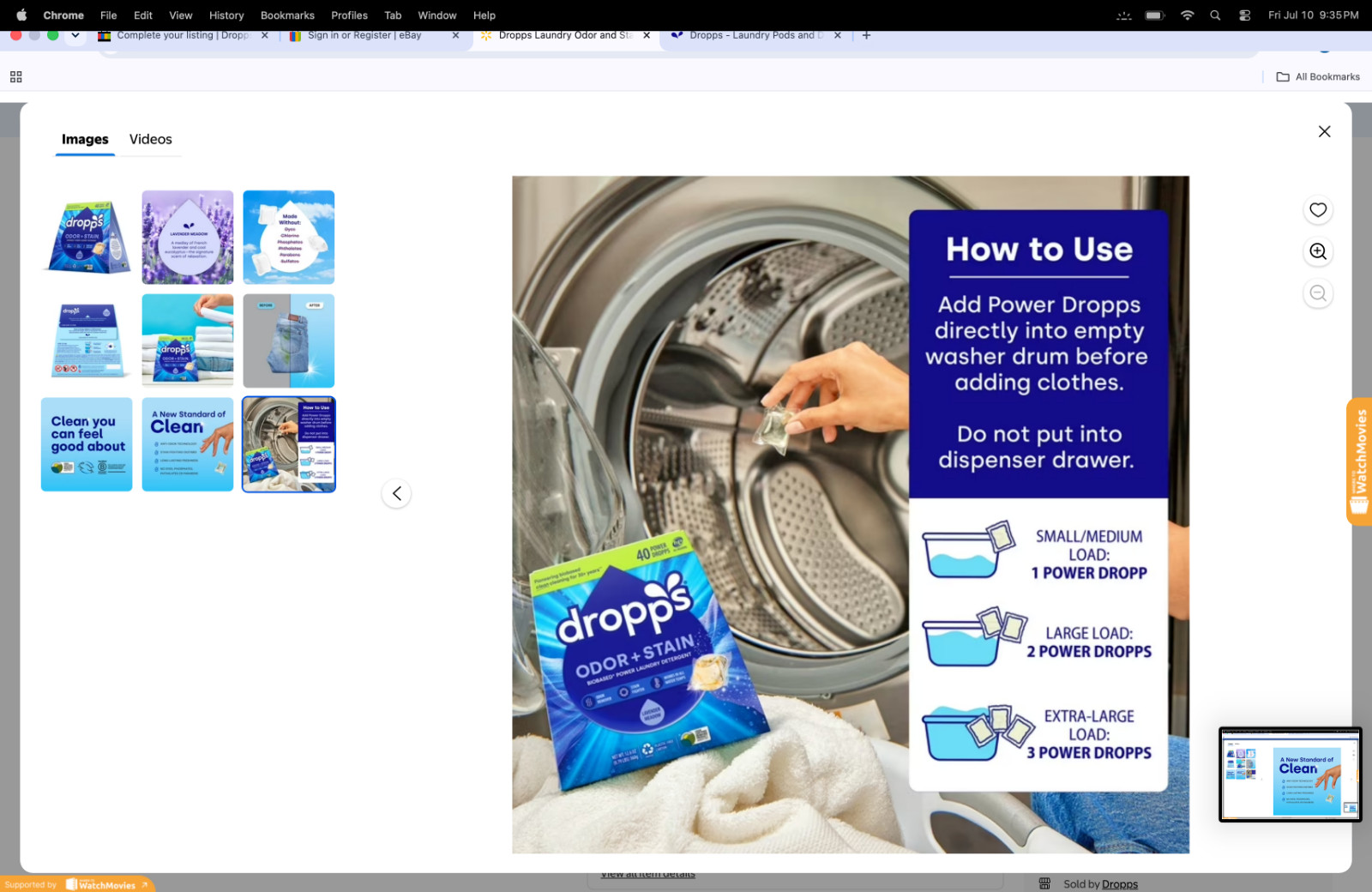
Task: Check the battery status icon
Action: [1155, 15]
